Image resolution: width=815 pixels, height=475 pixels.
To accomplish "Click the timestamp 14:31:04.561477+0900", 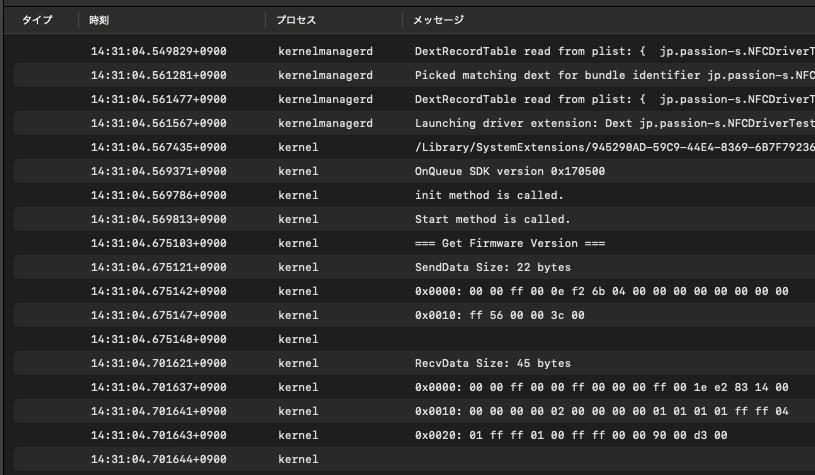I will point(158,99).
